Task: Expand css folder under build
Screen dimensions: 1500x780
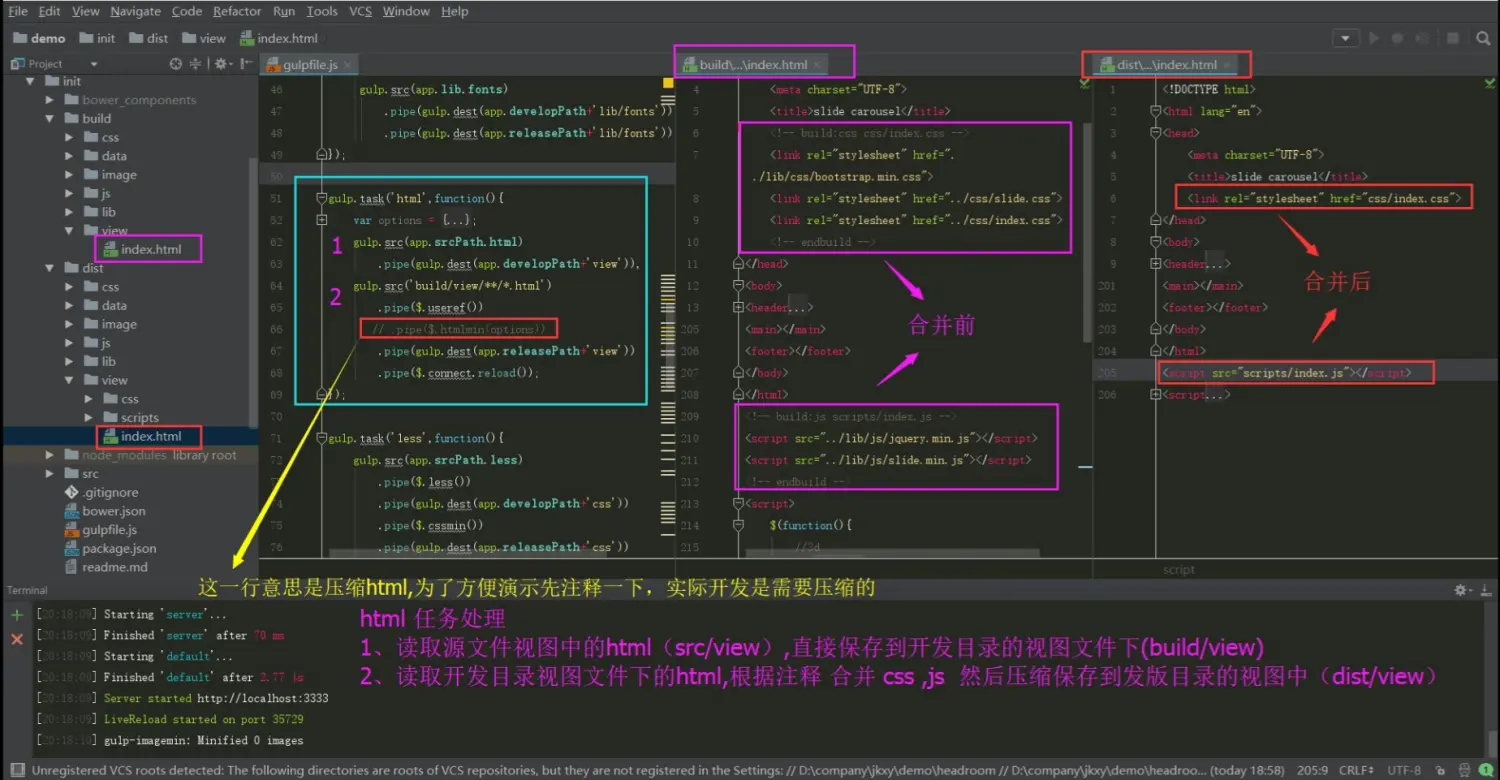Action: (69, 137)
